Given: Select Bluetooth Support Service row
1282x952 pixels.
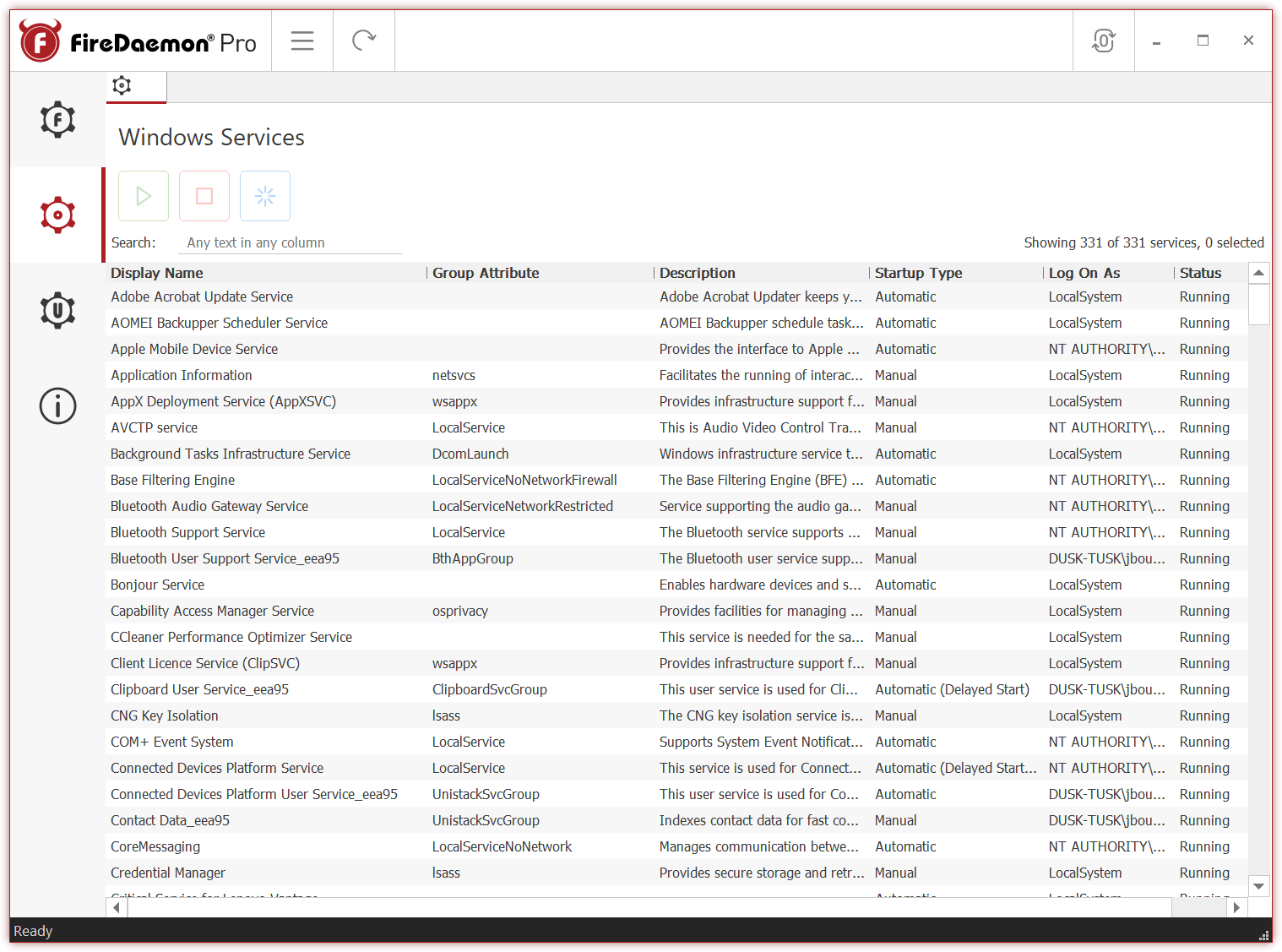Looking at the screenshot, I should (x=677, y=532).
